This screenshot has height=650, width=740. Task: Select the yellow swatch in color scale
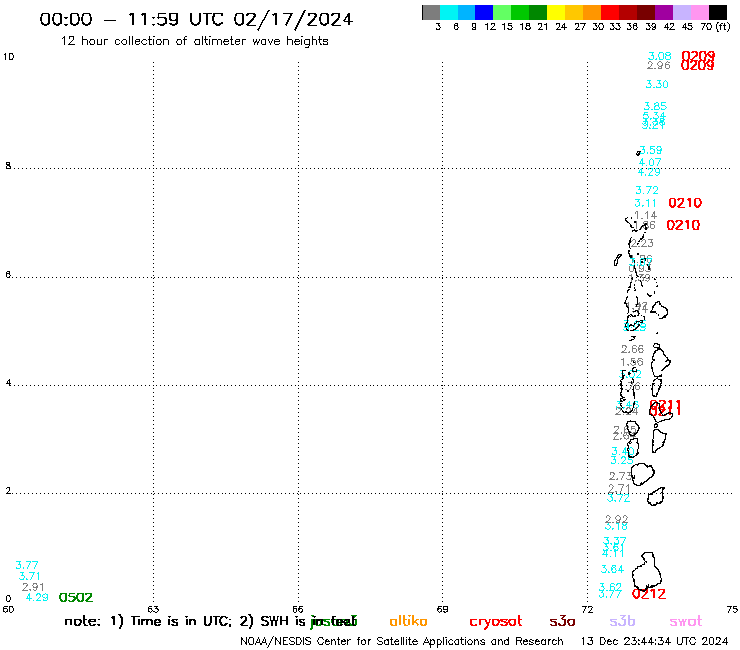[556, 12]
